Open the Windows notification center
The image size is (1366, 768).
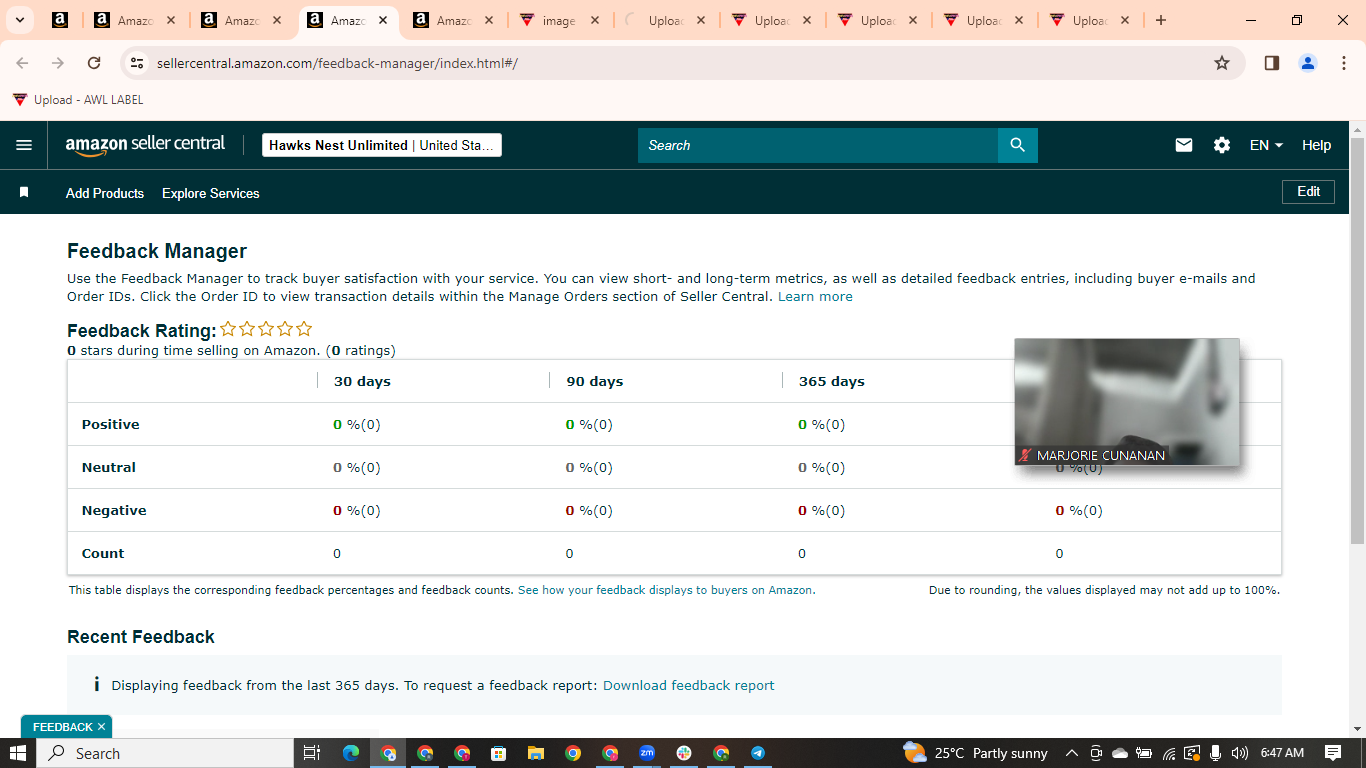(1333, 753)
